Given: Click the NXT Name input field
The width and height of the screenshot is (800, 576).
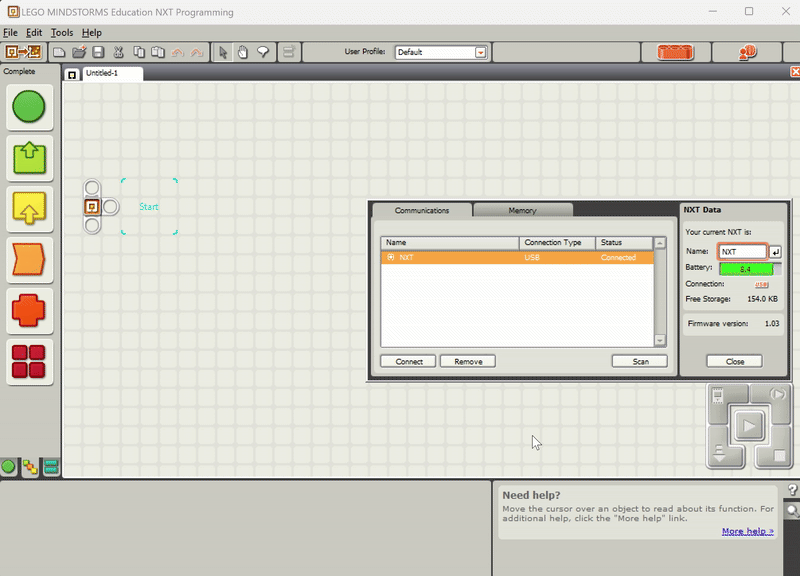Looking at the screenshot, I should pos(742,252).
